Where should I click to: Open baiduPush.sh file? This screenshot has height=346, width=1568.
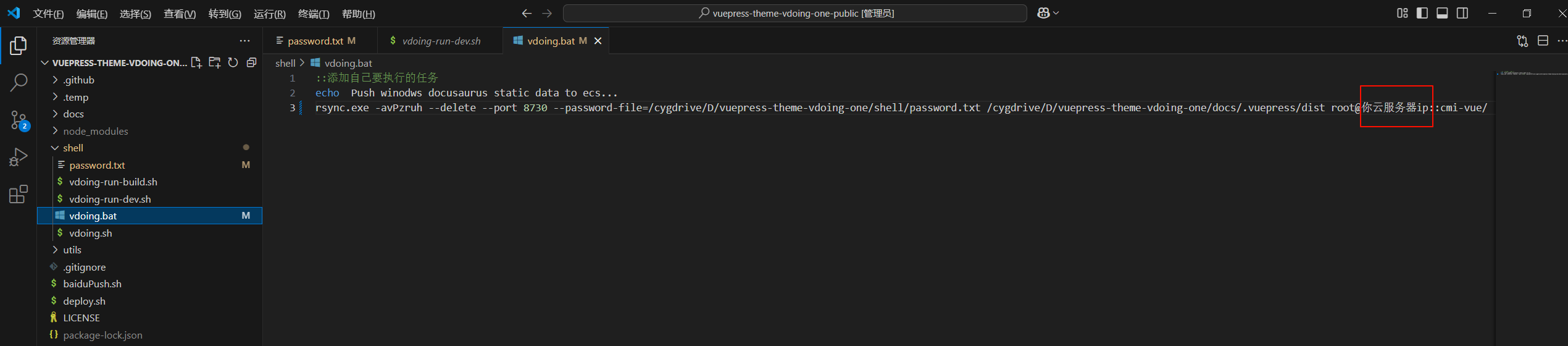pos(149,284)
